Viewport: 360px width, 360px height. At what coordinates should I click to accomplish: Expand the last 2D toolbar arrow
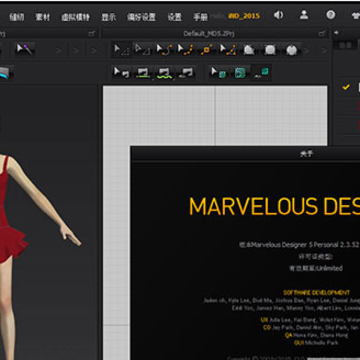pos(323,51)
